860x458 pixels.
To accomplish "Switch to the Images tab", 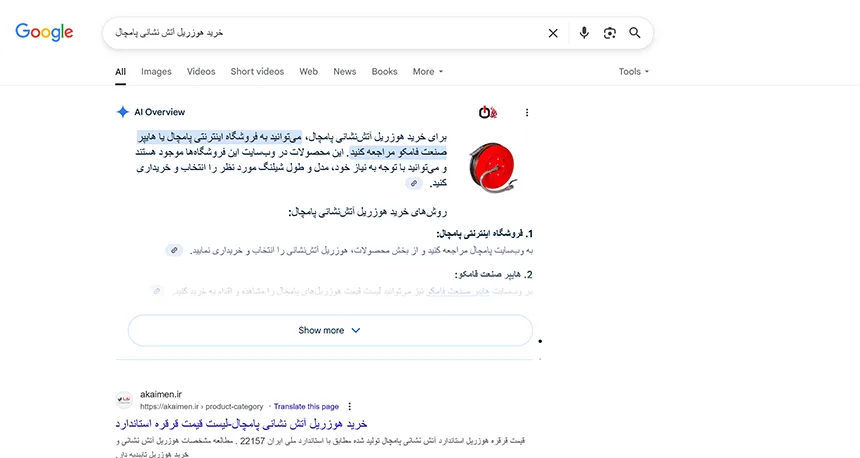I will 156,72.
